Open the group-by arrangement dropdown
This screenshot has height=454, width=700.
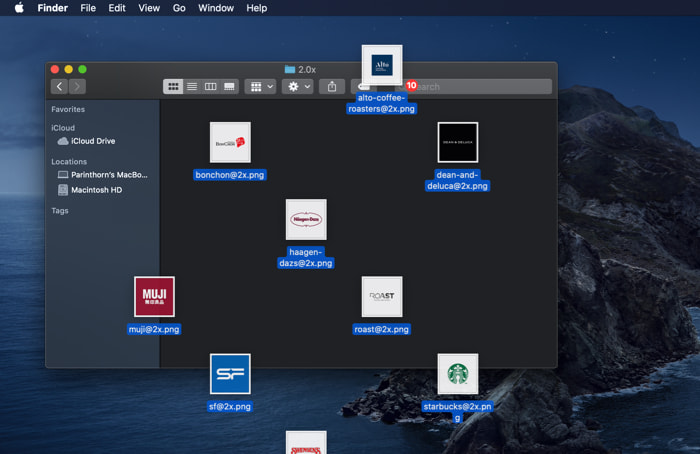(260, 87)
